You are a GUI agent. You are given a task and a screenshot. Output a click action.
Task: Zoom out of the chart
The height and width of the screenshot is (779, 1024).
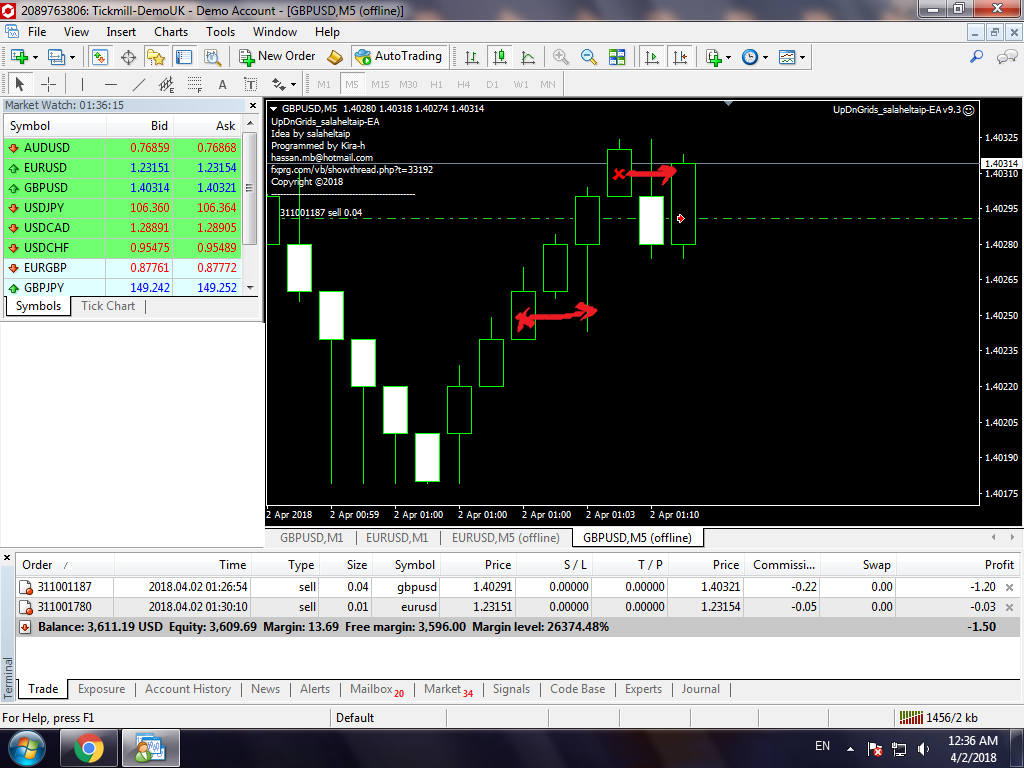[x=589, y=57]
